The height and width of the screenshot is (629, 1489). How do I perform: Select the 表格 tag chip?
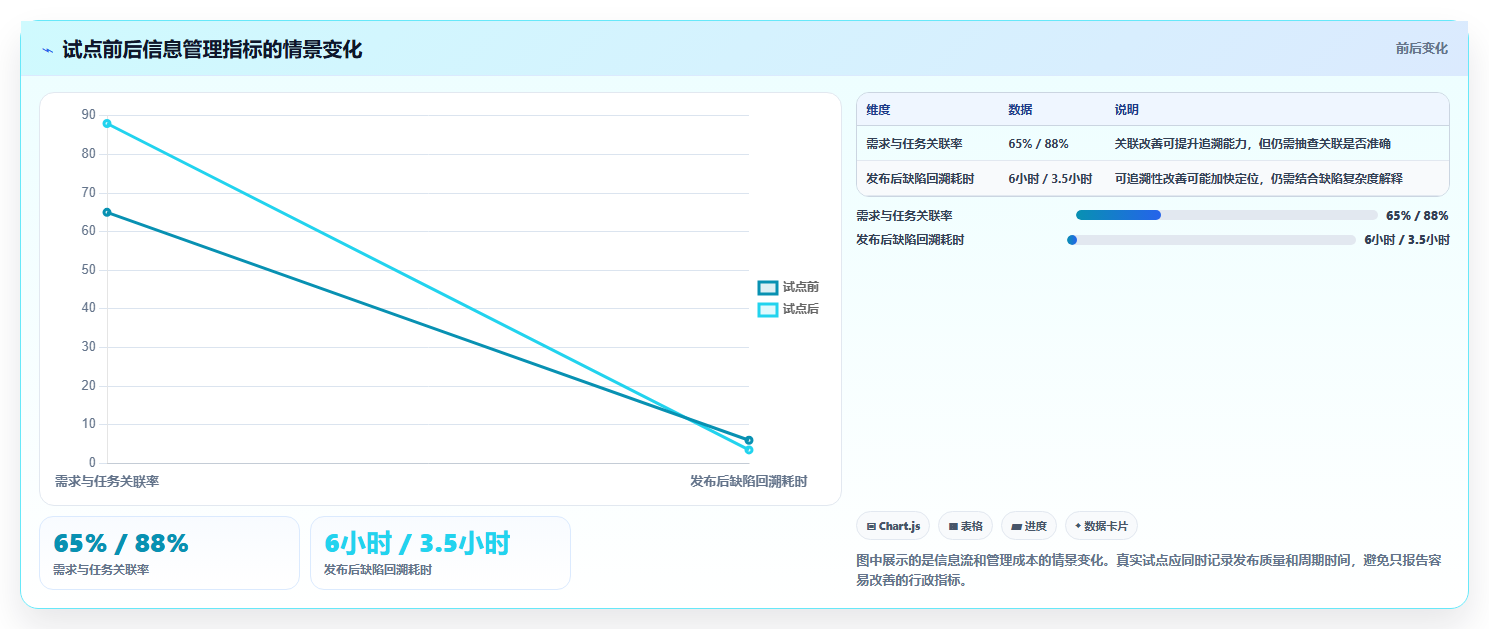[965, 526]
